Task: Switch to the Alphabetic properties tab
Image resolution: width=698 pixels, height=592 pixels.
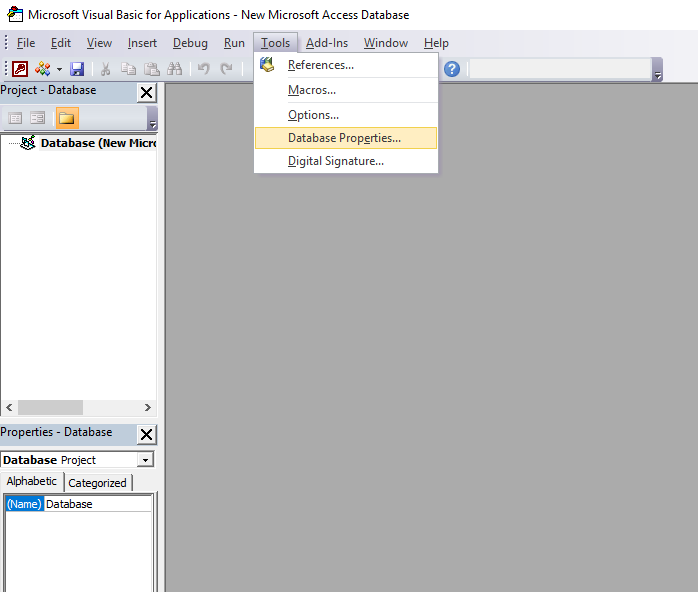Action: pos(32,482)
